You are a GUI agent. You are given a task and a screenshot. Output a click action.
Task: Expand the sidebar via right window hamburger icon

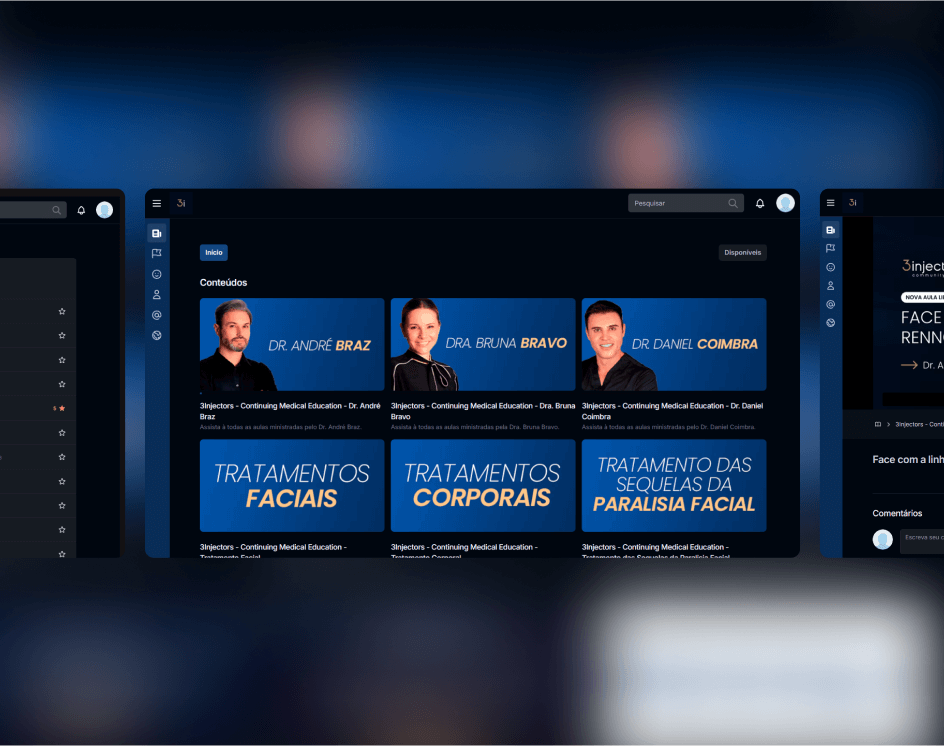830,203
